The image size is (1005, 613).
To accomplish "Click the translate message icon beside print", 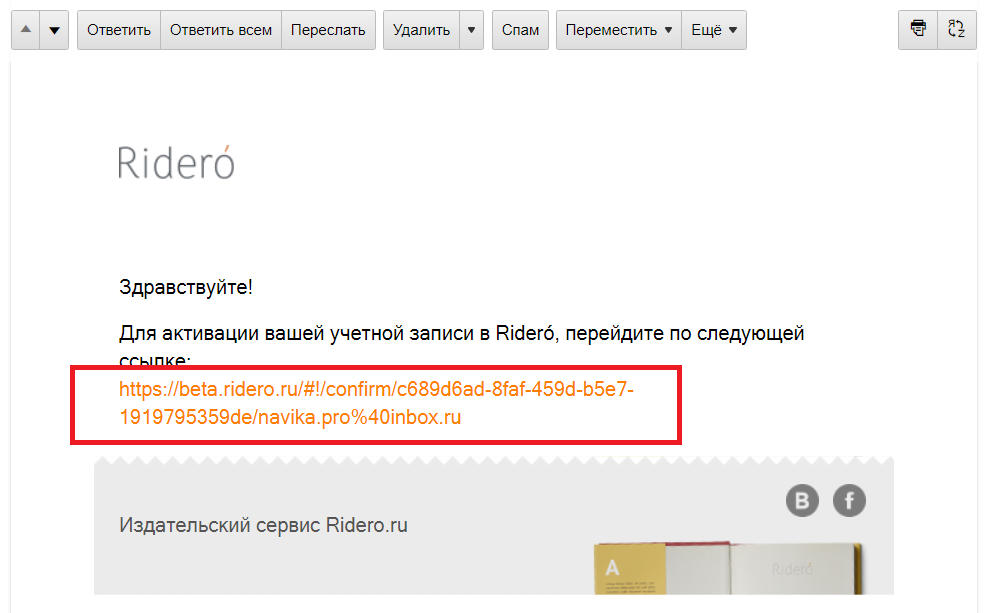I will click(x=956, y=30).
